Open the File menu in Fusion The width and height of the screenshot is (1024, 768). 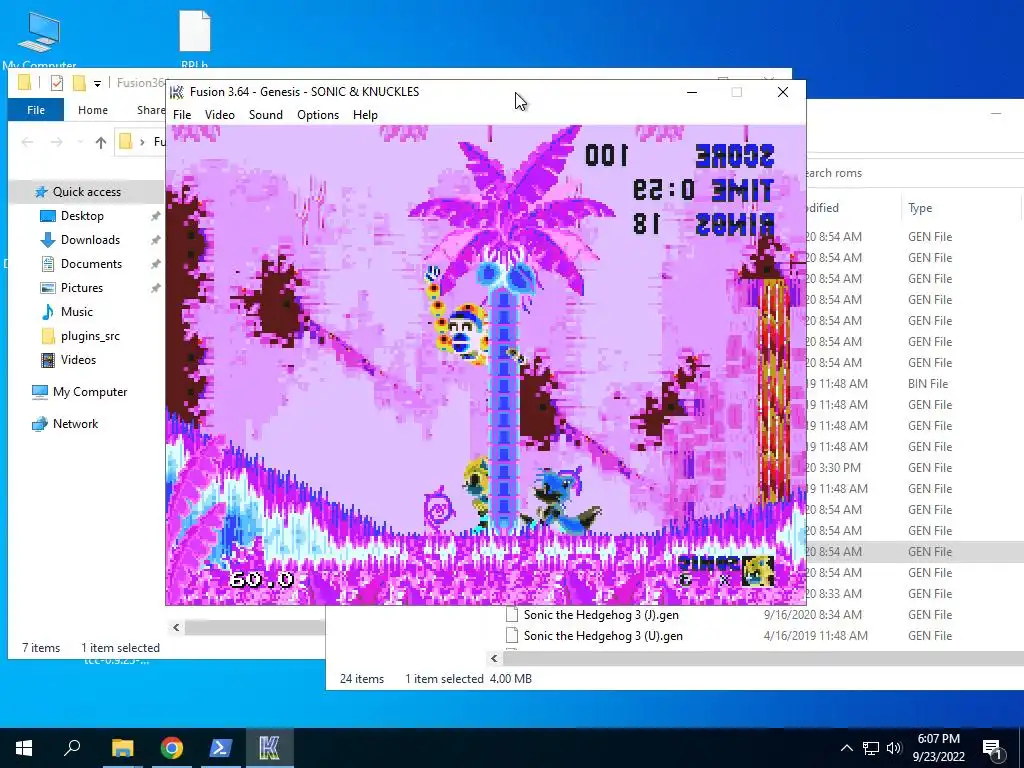(x=182, y=115)
